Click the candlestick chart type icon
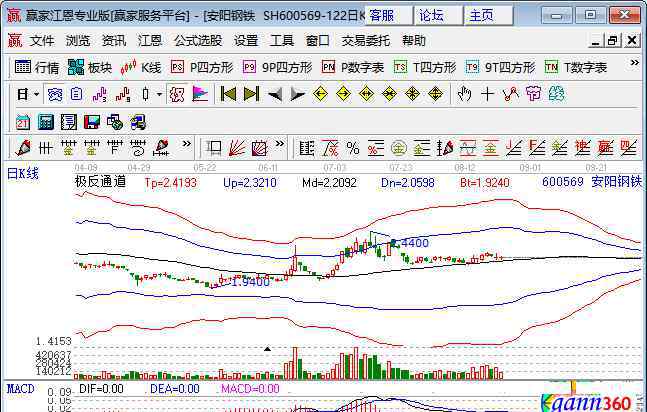647x412 pixels. click(145, 95)
